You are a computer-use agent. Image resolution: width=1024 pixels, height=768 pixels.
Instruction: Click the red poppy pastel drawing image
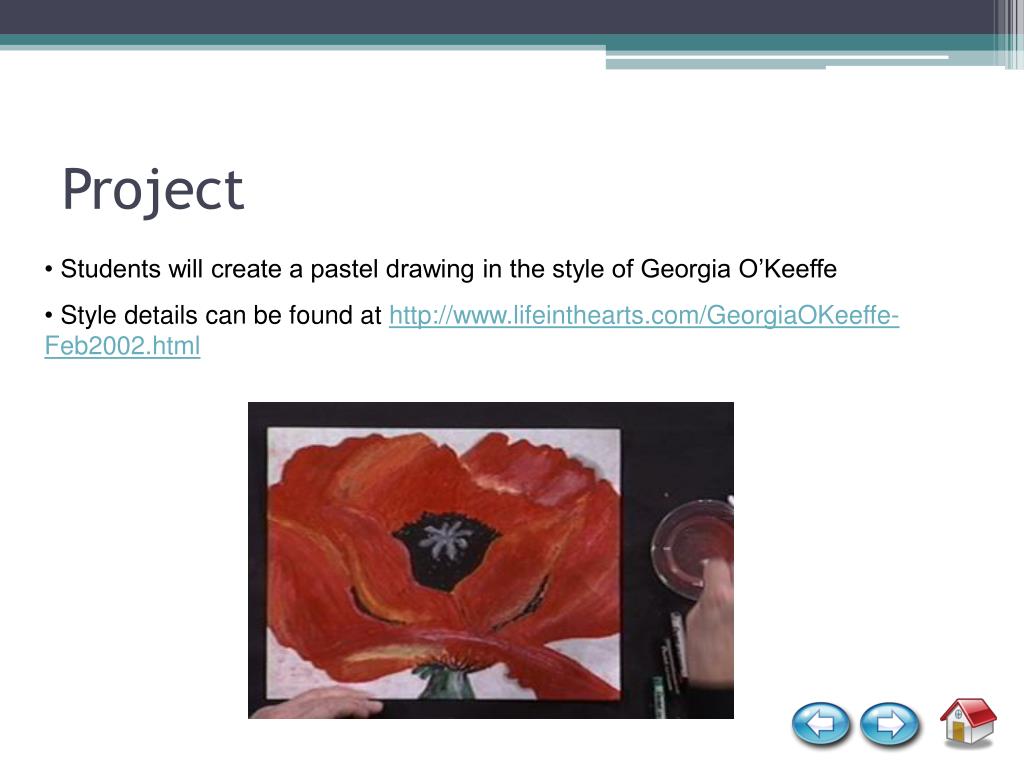(490, 560)
